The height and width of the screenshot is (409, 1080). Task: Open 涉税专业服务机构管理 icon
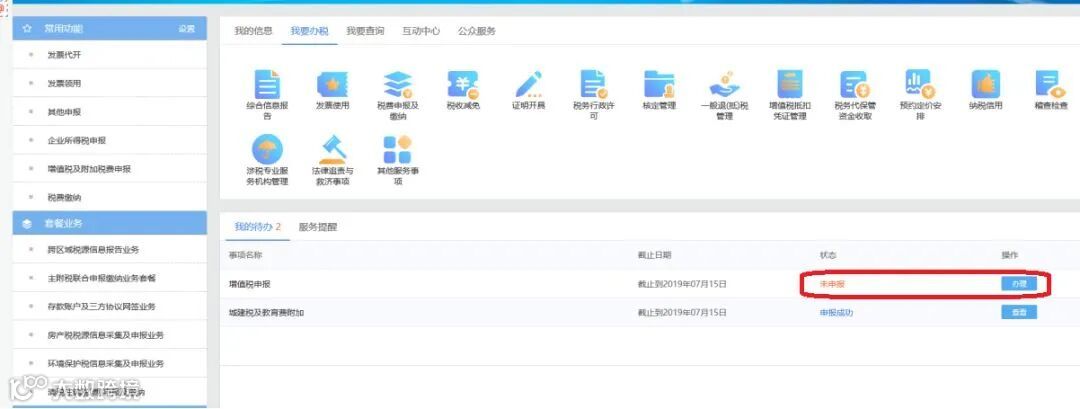coord(267,149)
